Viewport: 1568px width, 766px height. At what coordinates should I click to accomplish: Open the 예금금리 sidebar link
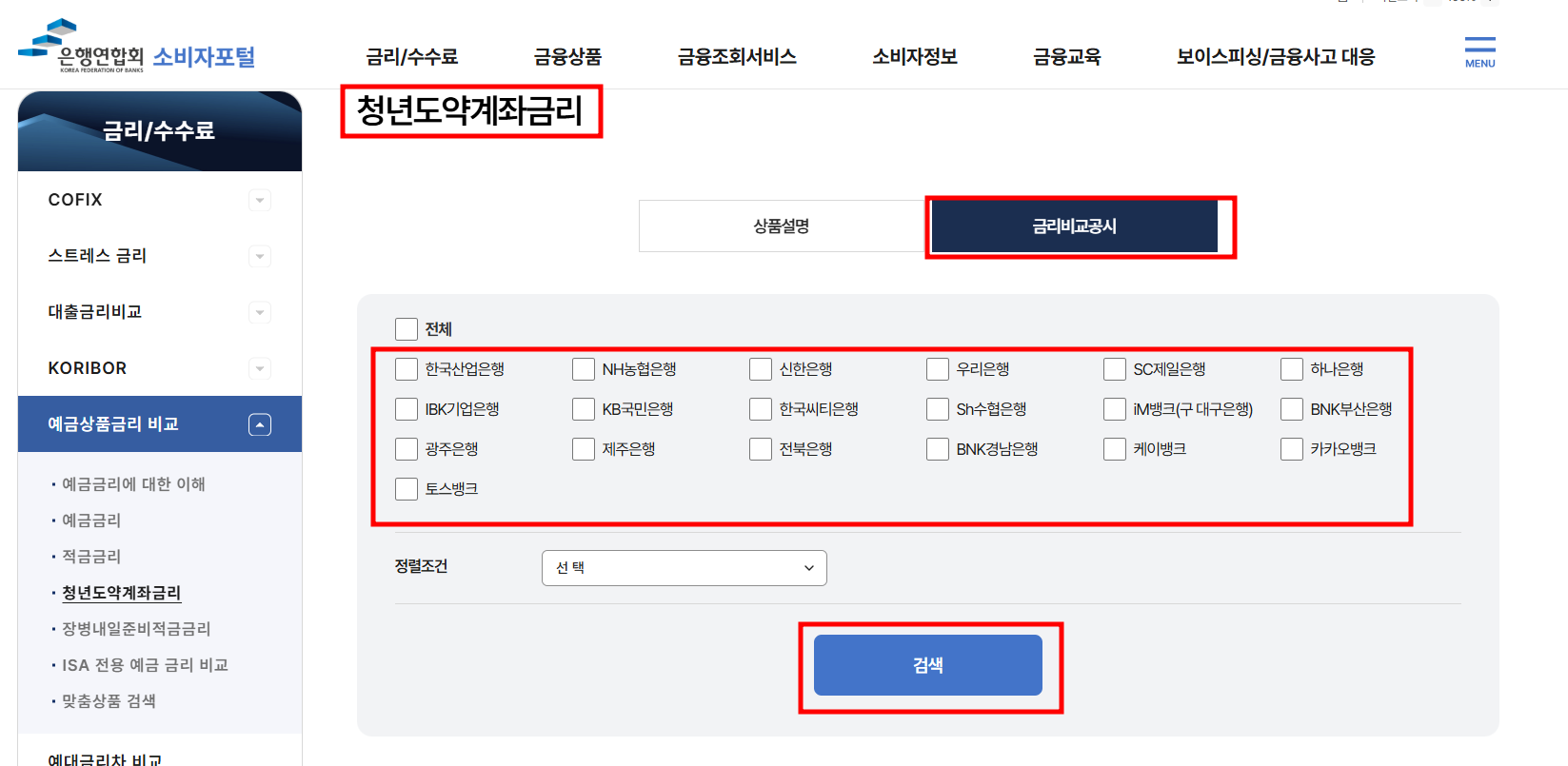tap(91, 520)
